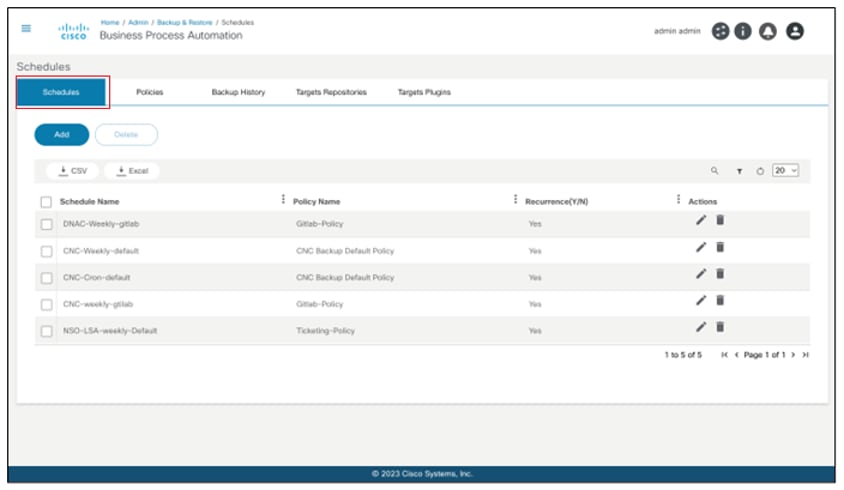Click the Add button
The height and width of the screenshot is (490, 844).
pyautogui.click(x=62, y=135)
